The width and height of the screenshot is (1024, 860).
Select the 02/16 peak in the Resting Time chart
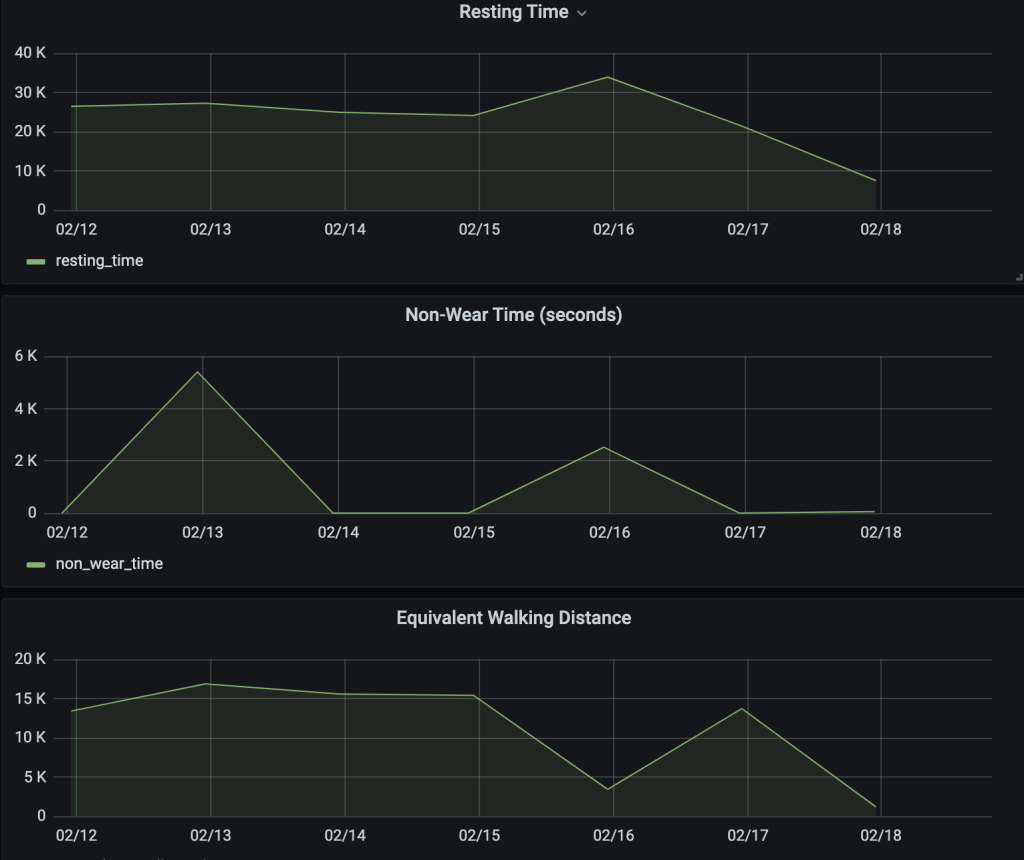click(609, 77)
